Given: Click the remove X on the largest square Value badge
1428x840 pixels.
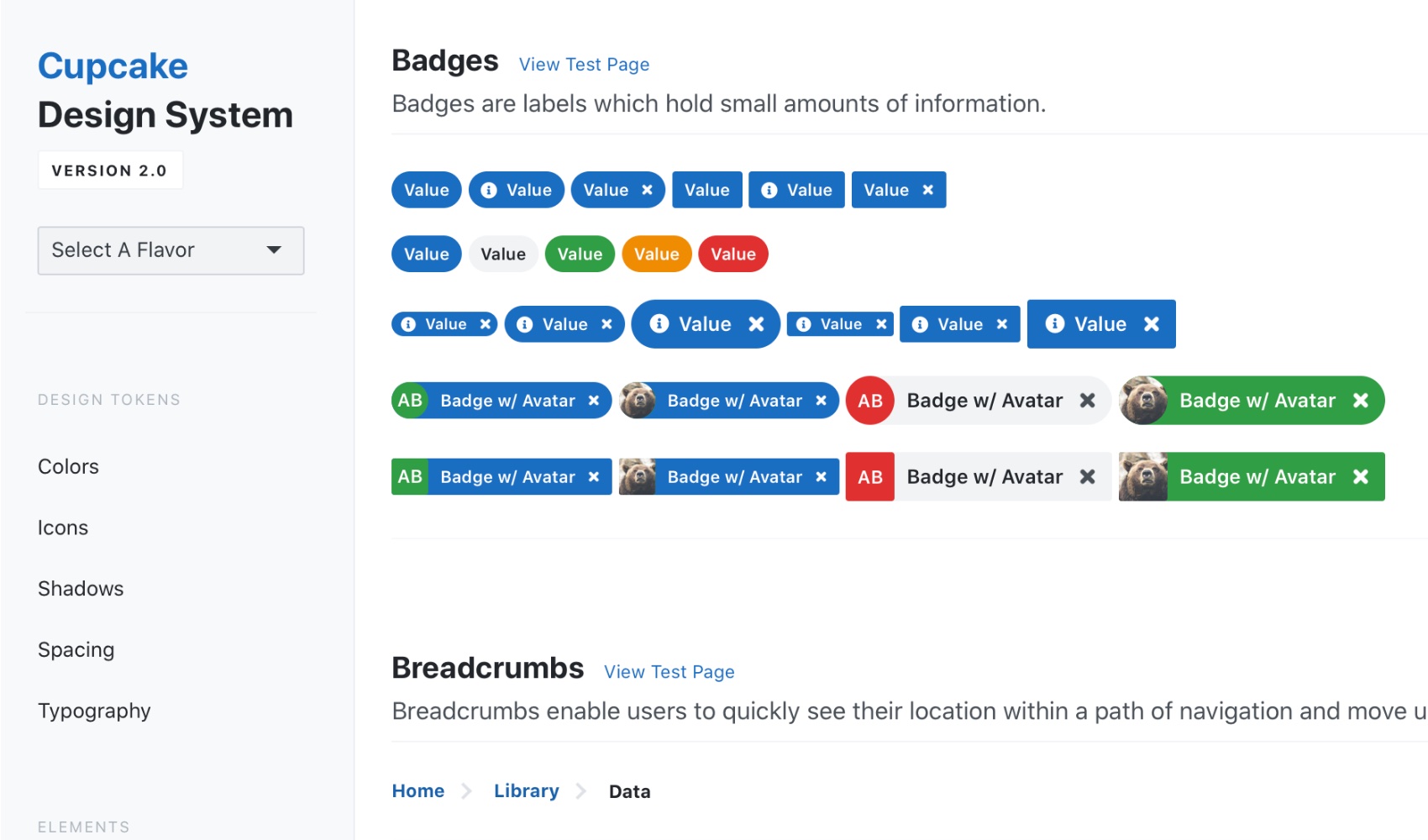Looking at the screenshot, I should click(x=1152, y=324).
